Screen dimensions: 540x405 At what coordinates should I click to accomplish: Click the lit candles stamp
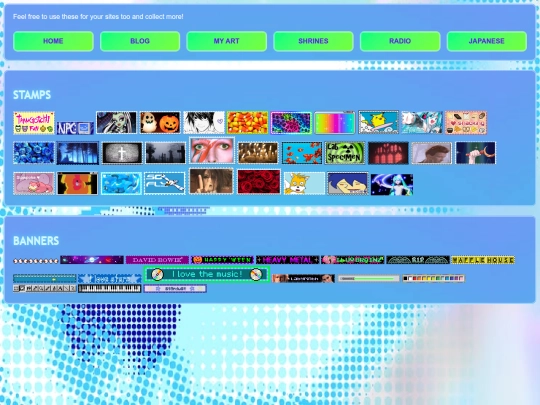pos(258,153)
